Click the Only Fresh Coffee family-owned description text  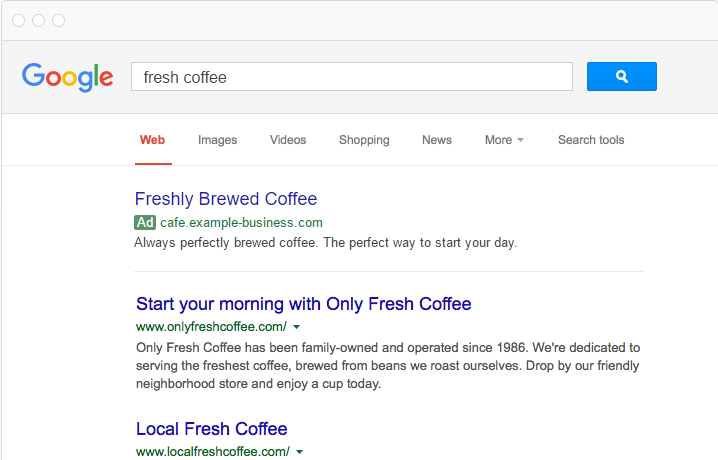pyautogui.click(x=388, y=366)
